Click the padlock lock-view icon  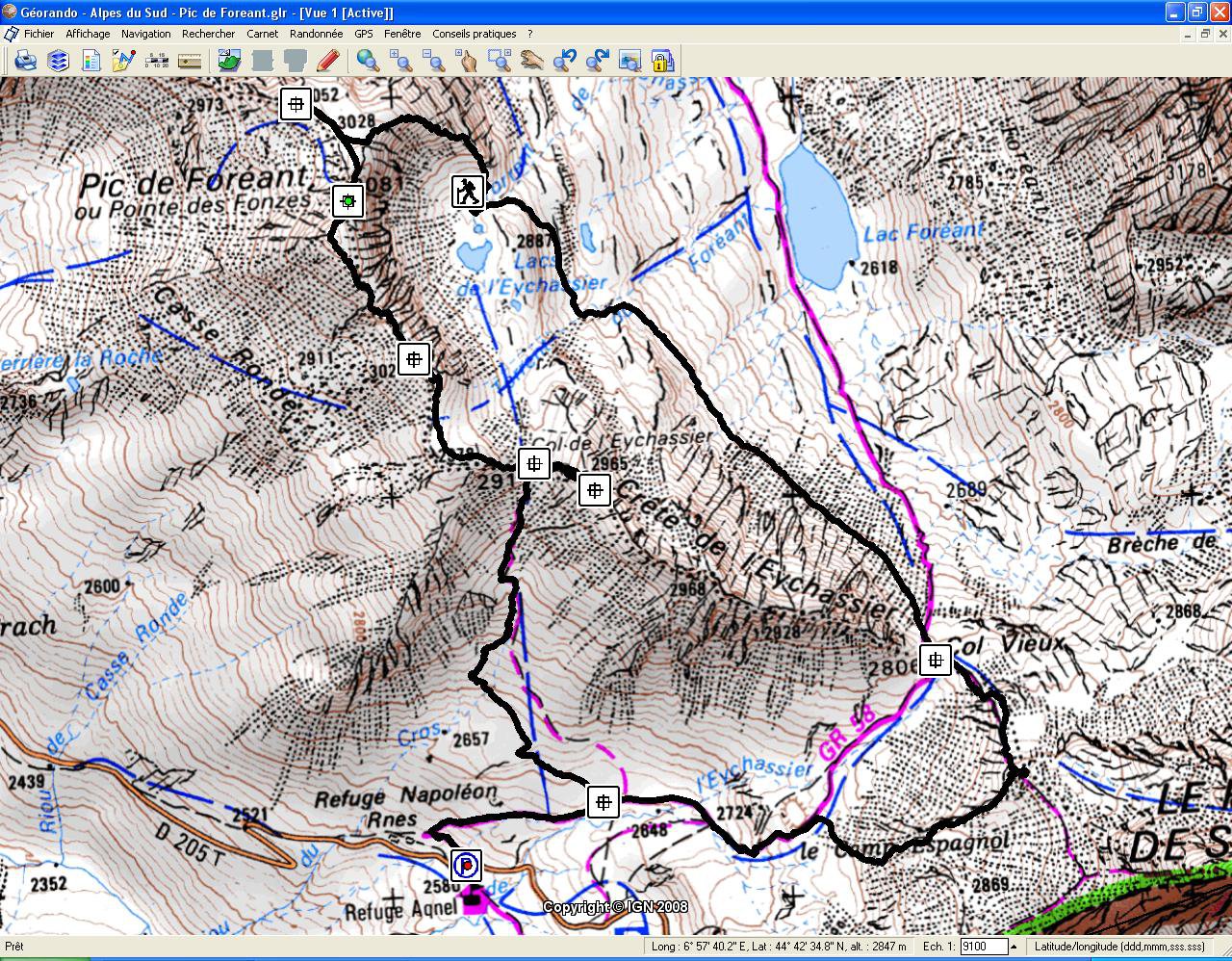coord(661,62)
